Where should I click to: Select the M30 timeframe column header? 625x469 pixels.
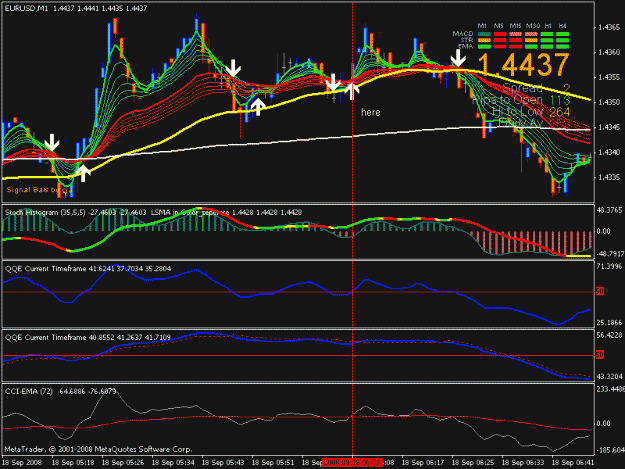tap(533, 26)
